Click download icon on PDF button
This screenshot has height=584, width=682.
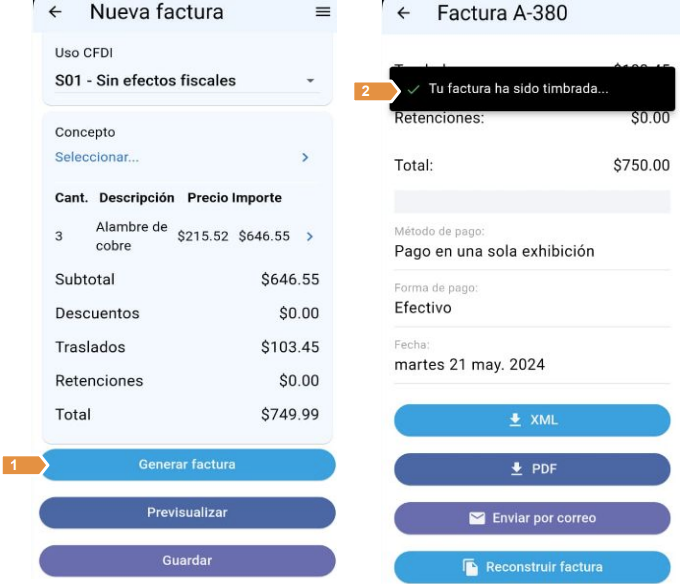pos(517,469)
